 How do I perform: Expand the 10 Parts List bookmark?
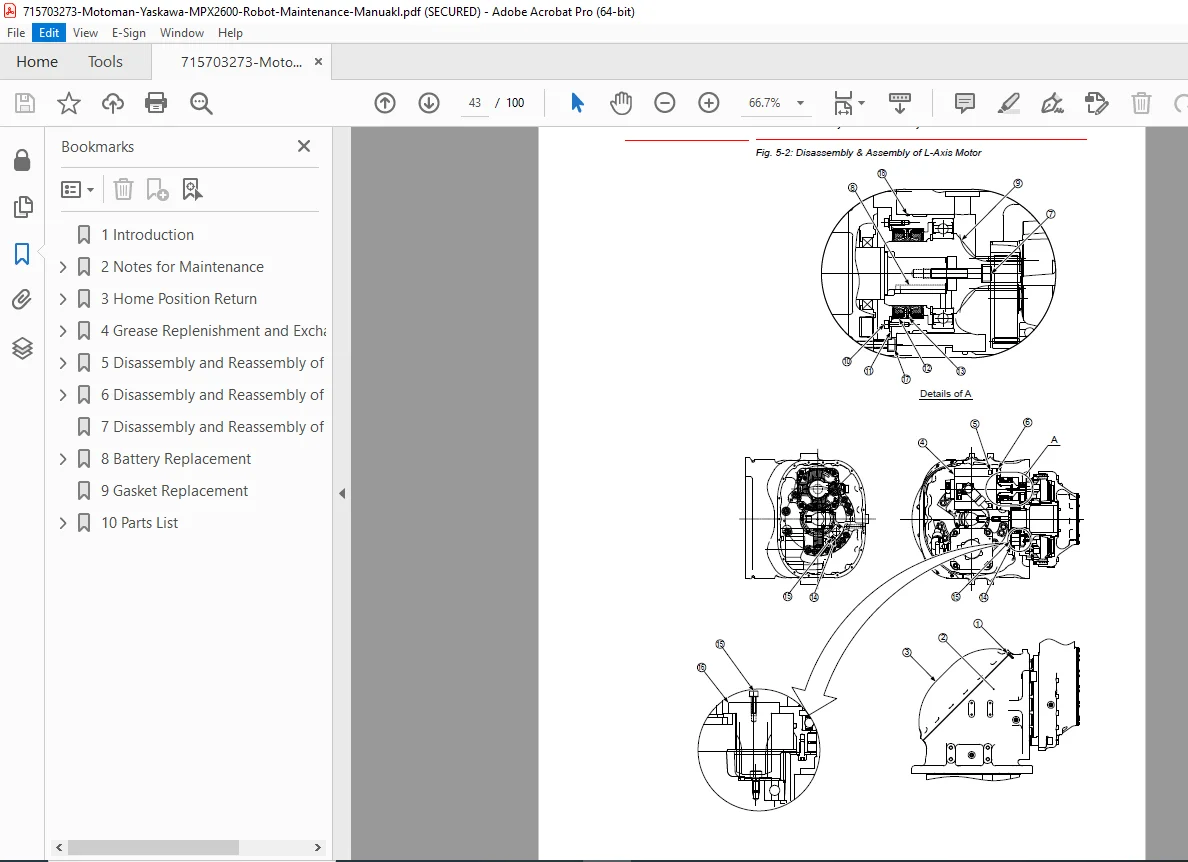point(63,523)
